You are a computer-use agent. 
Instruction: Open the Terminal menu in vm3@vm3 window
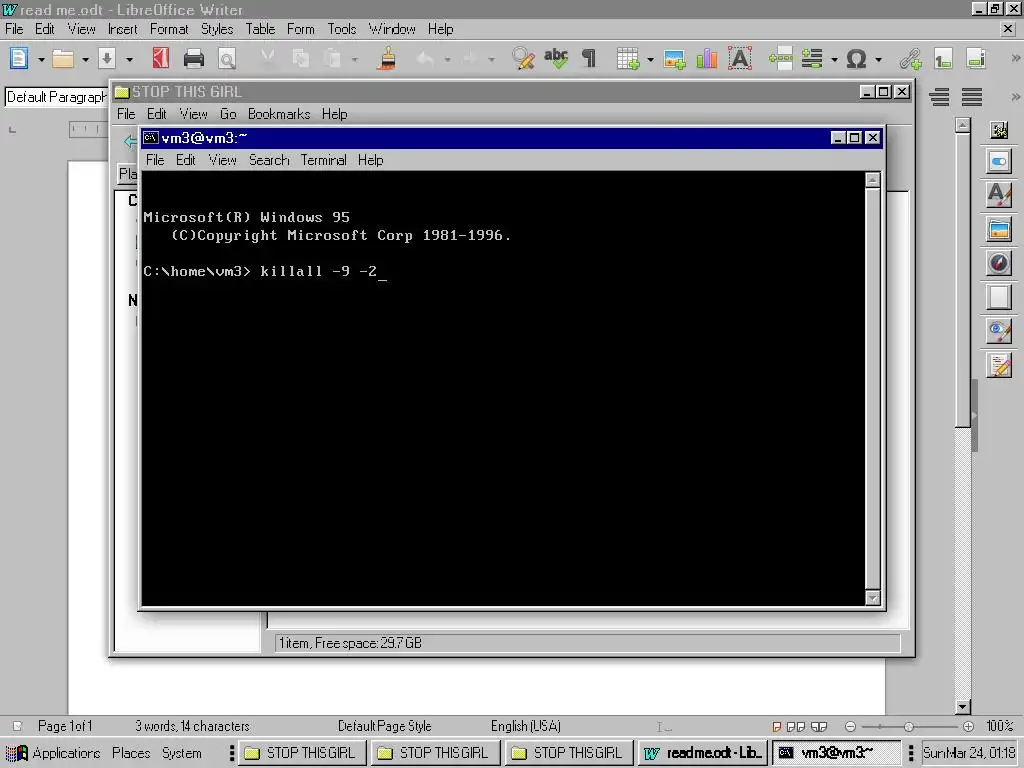(323, 160)
